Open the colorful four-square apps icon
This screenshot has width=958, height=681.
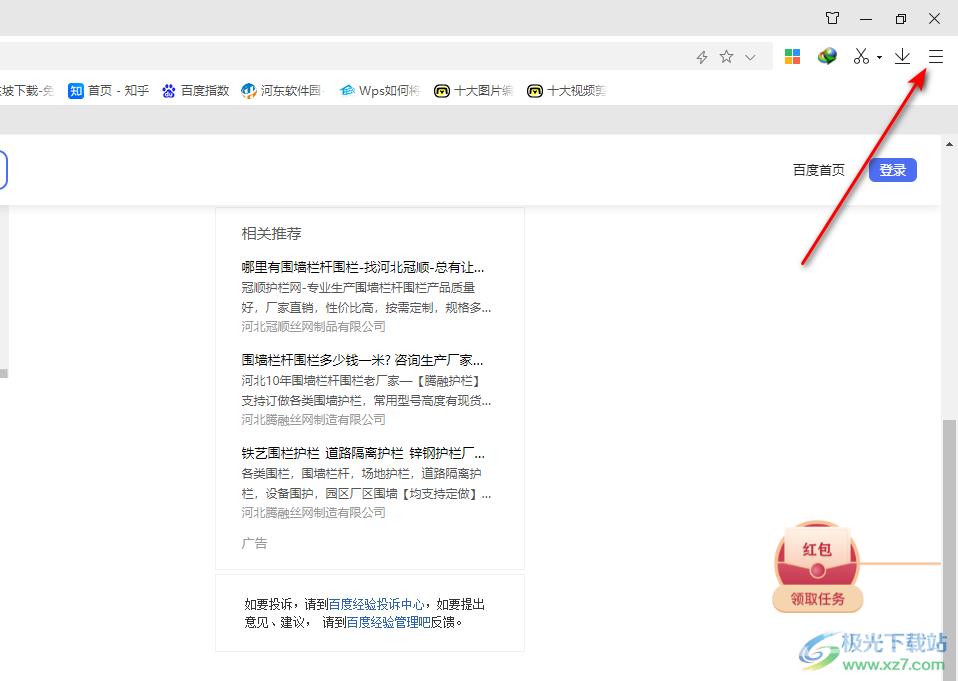792,57
